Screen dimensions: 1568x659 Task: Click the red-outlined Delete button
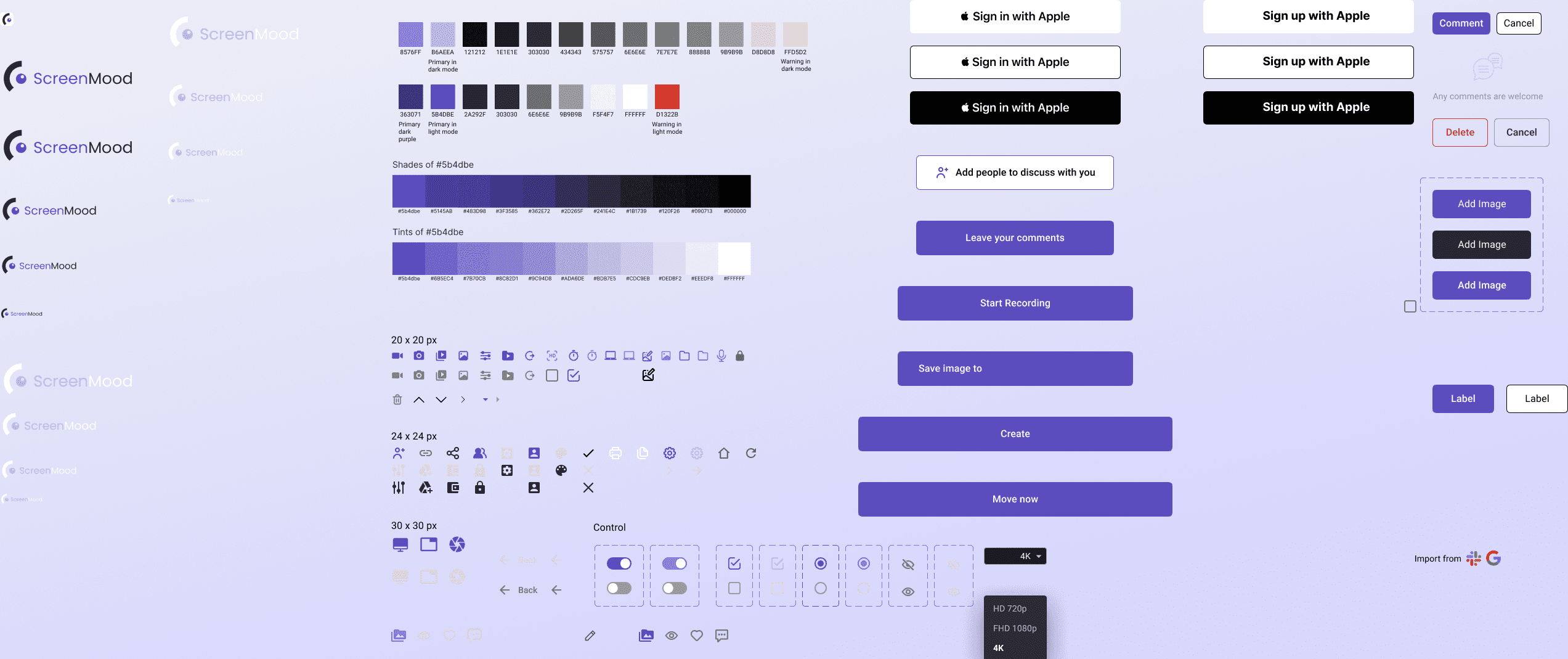pyautogui.click(x=1460, y=133)
